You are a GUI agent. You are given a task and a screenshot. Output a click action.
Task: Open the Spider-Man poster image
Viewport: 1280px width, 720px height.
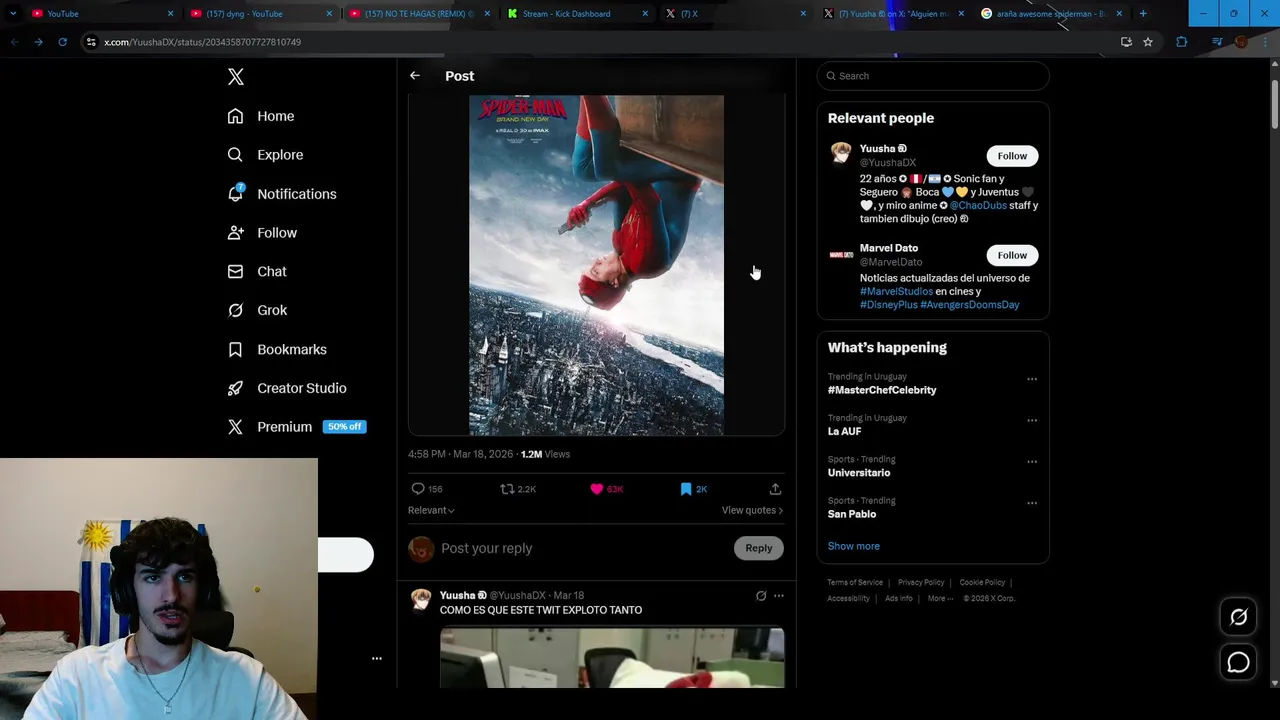596,265
